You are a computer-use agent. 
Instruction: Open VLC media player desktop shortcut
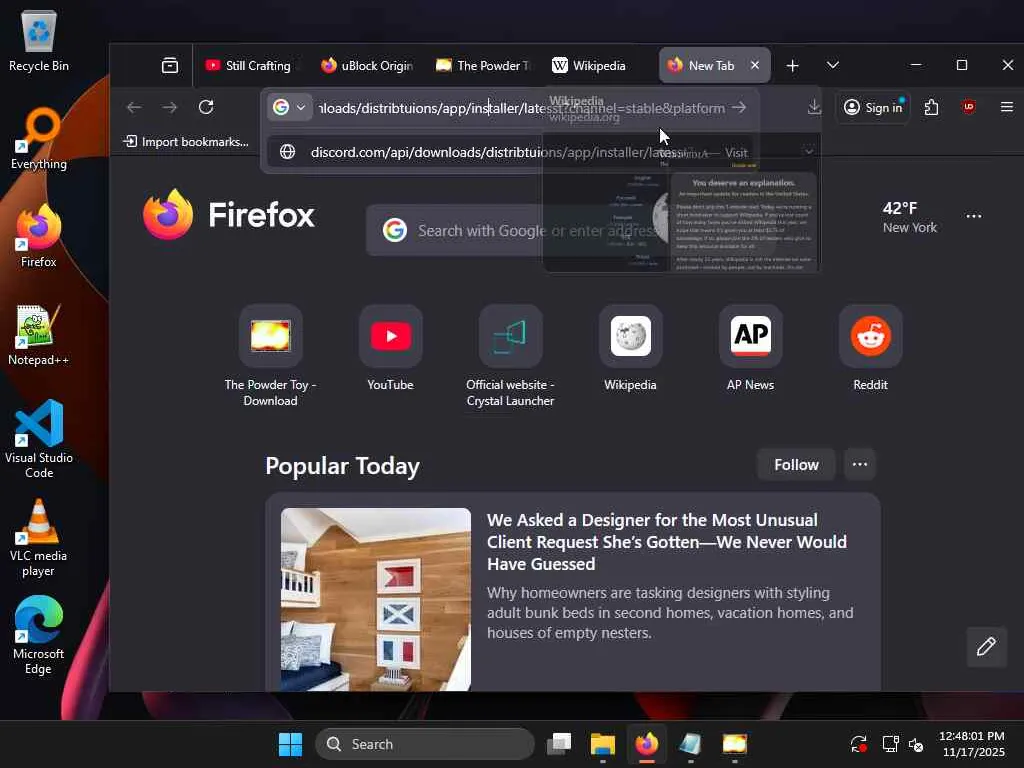(x=39, y=537)
